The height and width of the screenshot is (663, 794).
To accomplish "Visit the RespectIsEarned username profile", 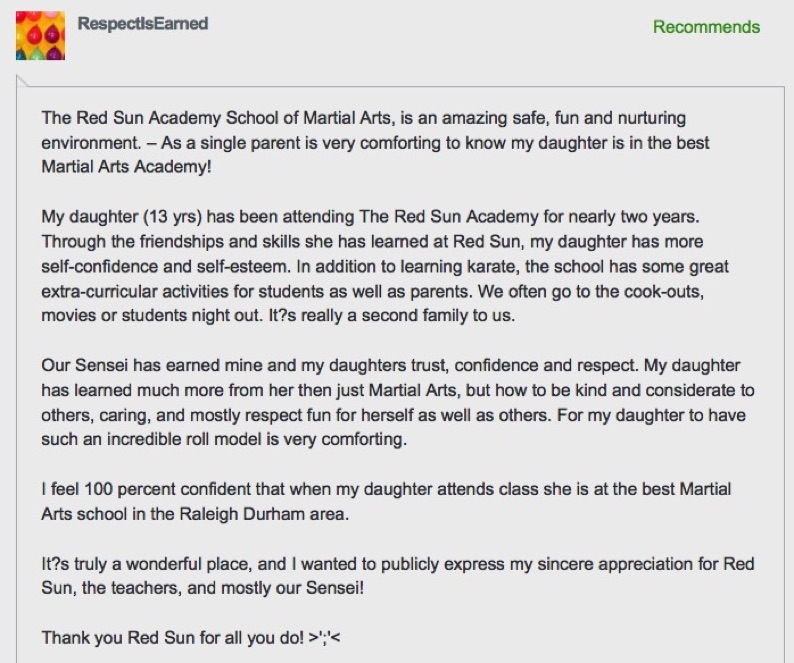I will click(x=143, y=23).
